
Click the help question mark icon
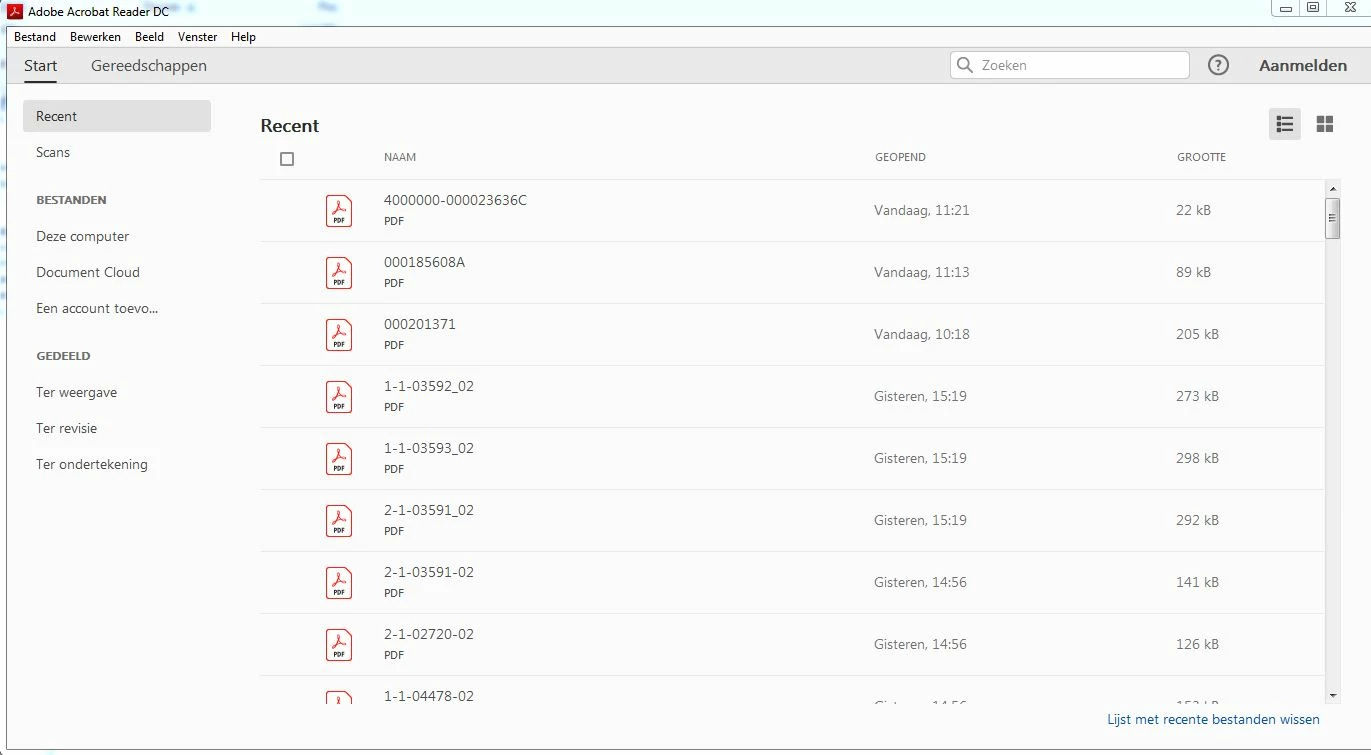(x=1218, y=65)
